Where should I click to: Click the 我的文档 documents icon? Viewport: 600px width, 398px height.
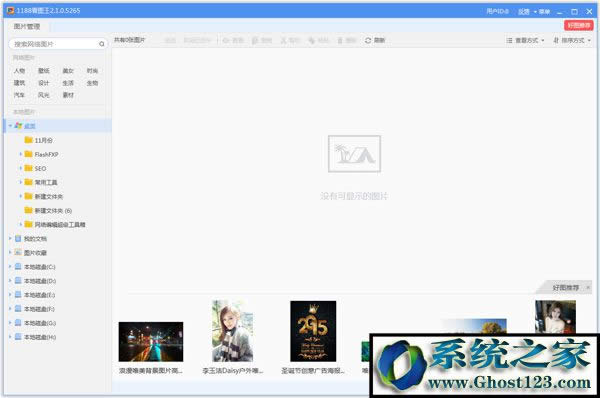[x=18, y=238]
